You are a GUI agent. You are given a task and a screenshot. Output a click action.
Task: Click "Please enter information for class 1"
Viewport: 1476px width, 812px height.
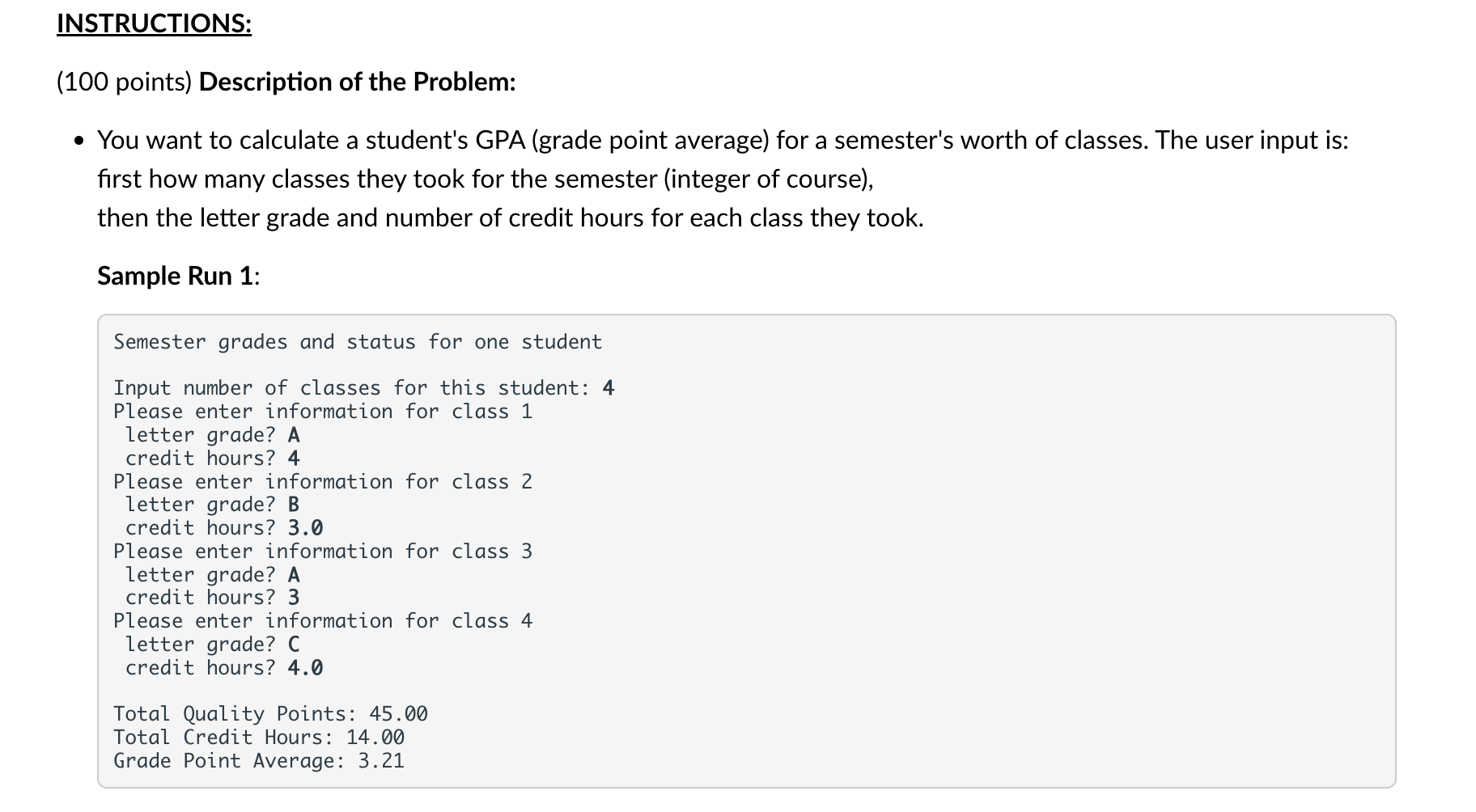point(322,412)
